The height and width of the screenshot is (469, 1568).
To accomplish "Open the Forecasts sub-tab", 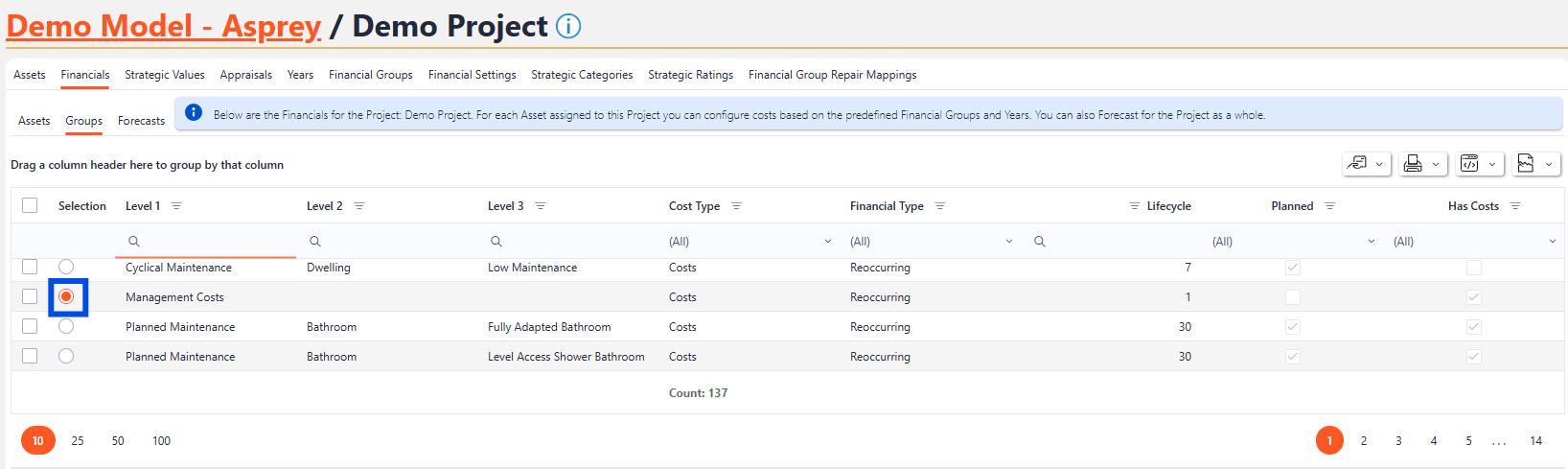I will pyautogui.click(x=141, y=121).
